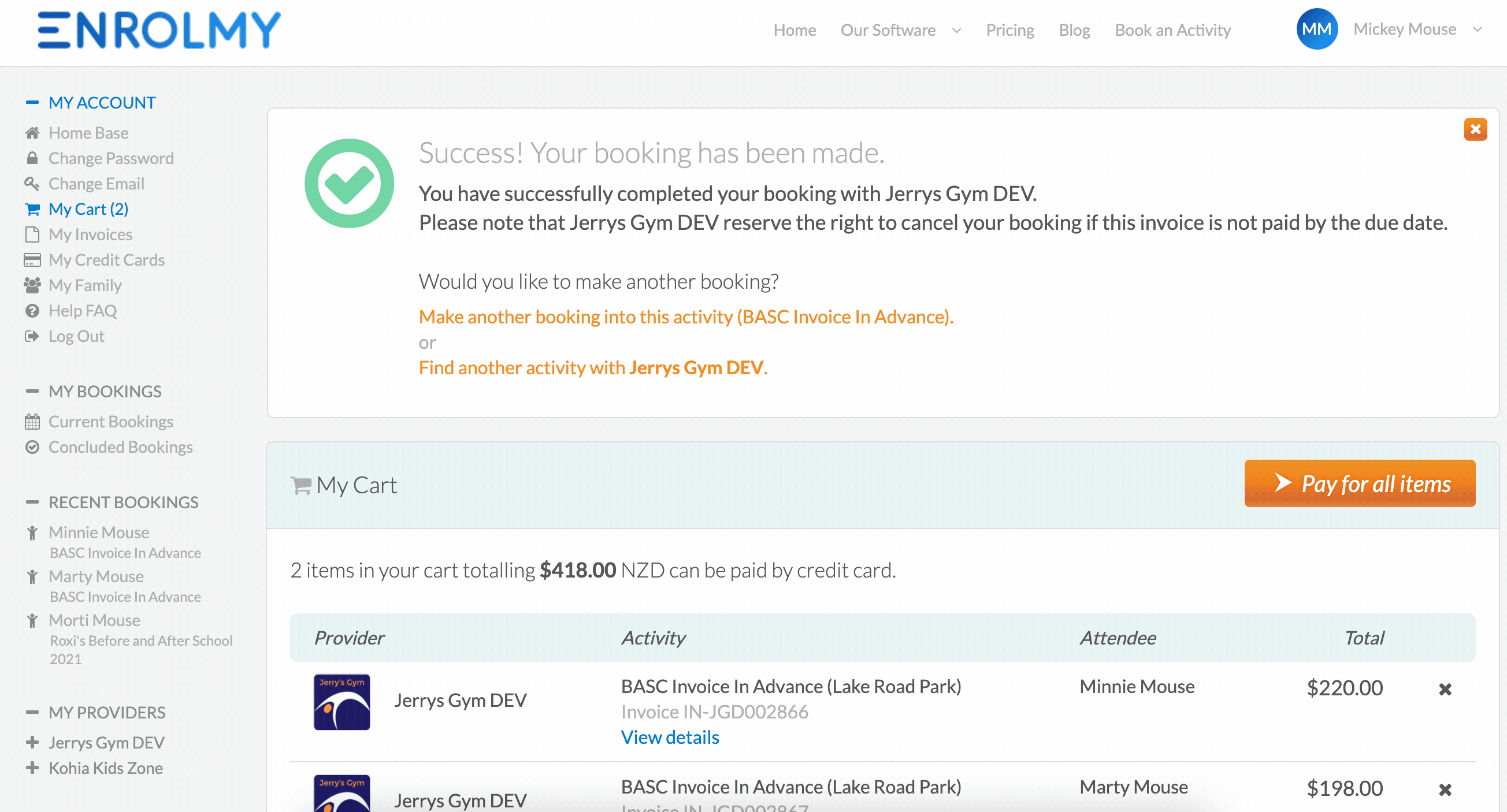Open Minnie Mouse recent booking
Viewport: 1507px width, 812px height.
(99, 532)
